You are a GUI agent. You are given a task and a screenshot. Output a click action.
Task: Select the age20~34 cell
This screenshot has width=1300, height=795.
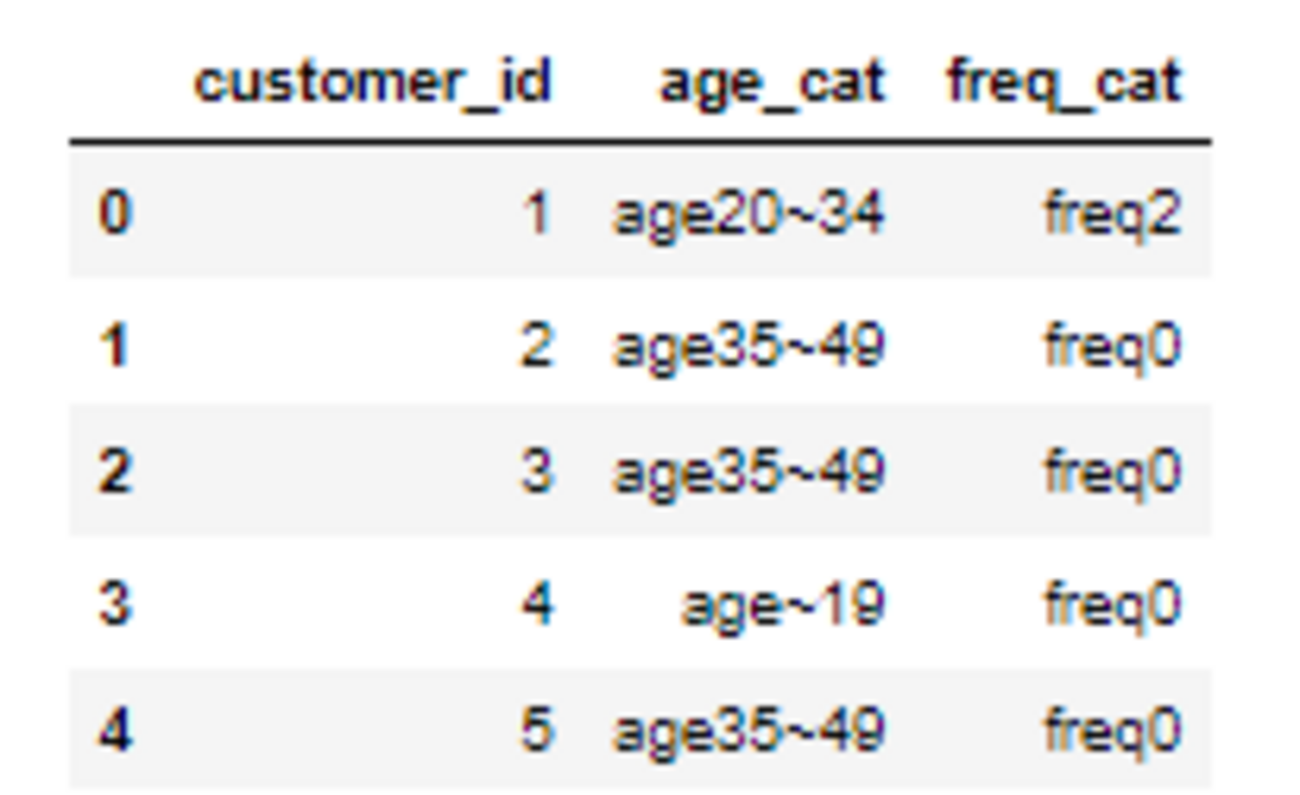click(749, 213)
